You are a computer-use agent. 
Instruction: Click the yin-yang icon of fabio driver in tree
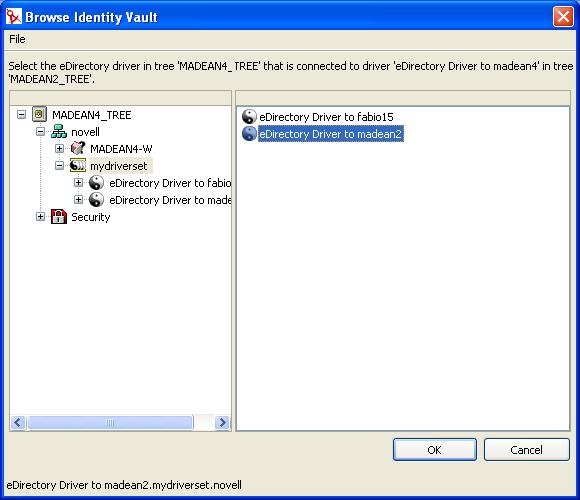point(96,183)
